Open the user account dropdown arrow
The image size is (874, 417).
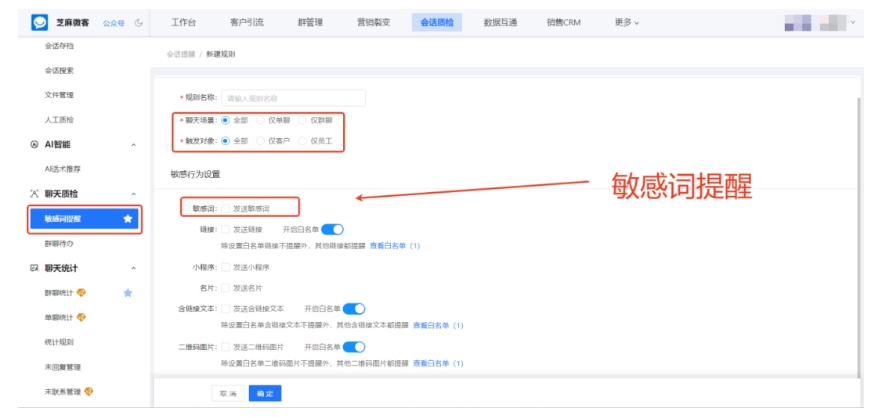pyautogui.click(x=852, y=22)
